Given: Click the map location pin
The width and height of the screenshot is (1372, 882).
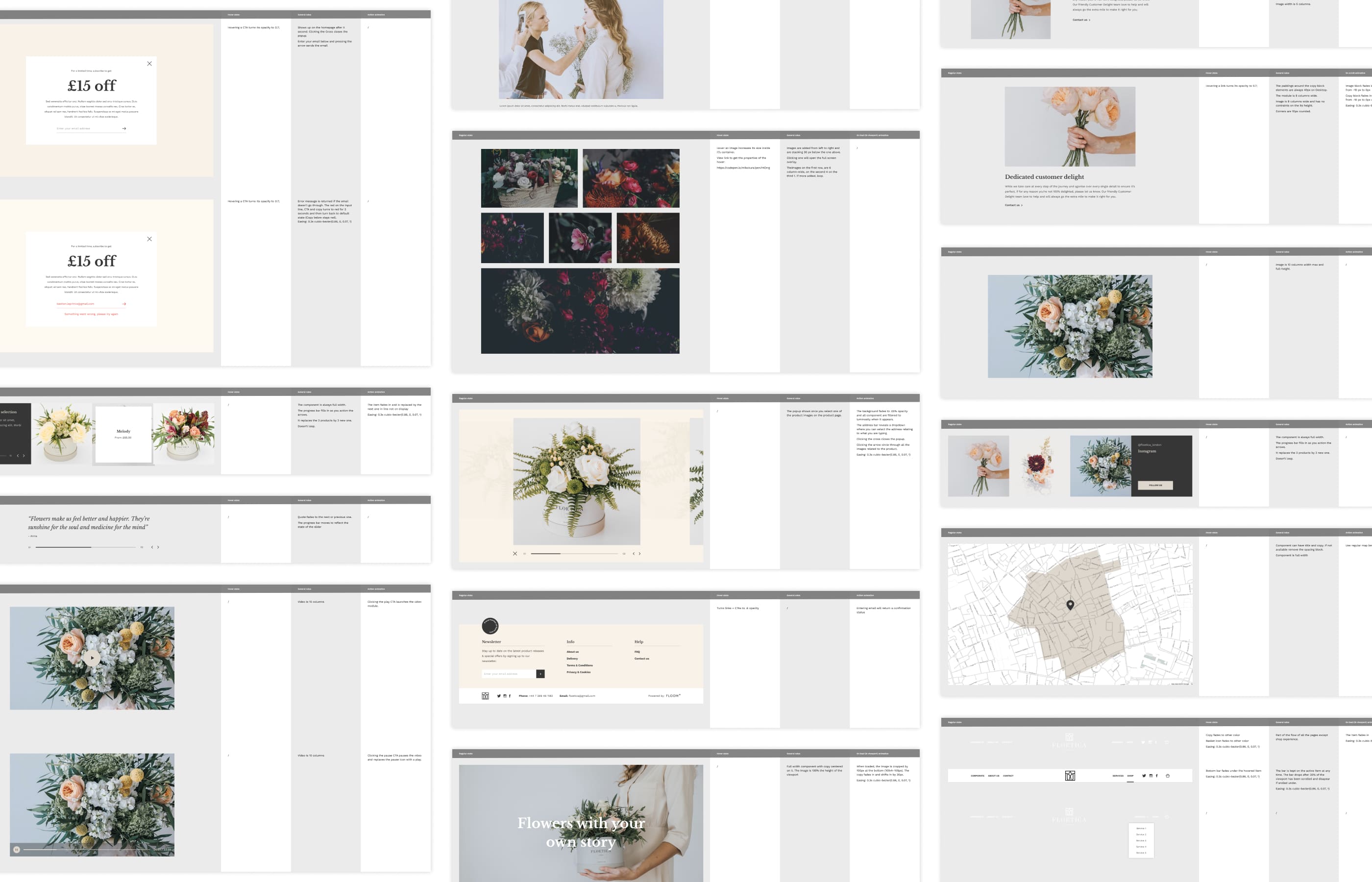Looking at the screenshot, I should click(x=1070, y=605).
